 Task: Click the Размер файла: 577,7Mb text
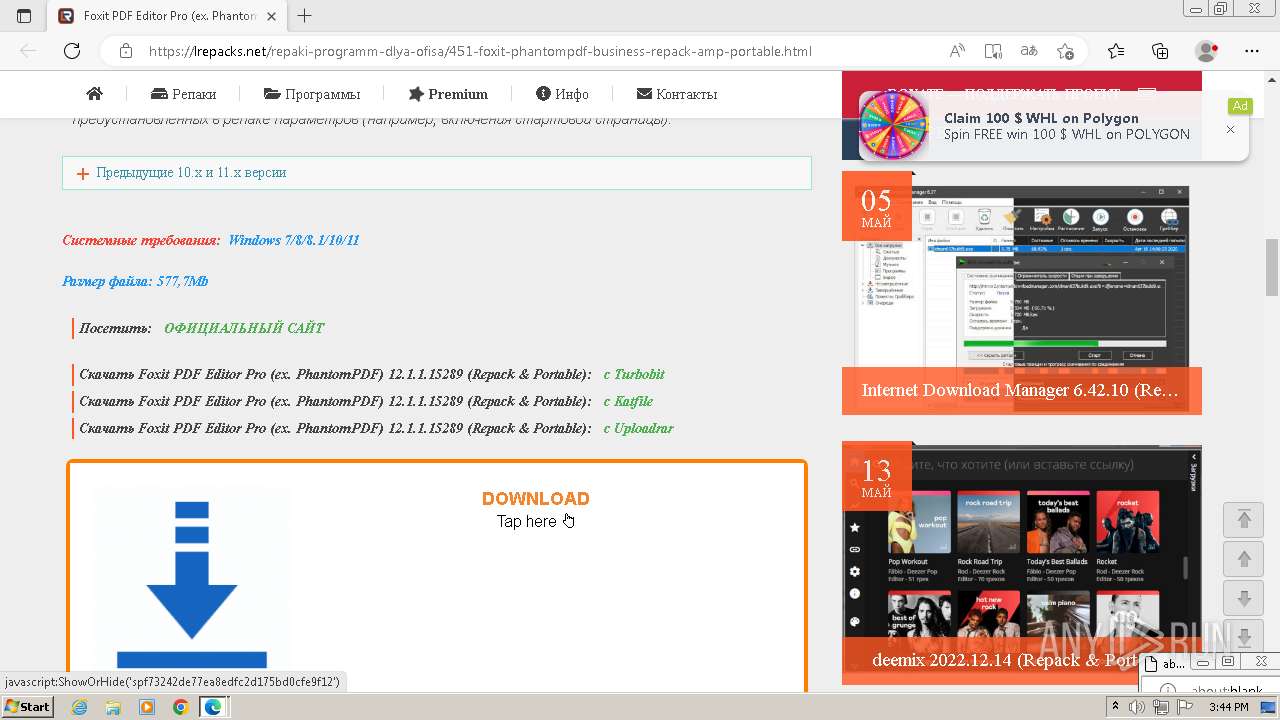pyautogui.click(x=135, y=281)
